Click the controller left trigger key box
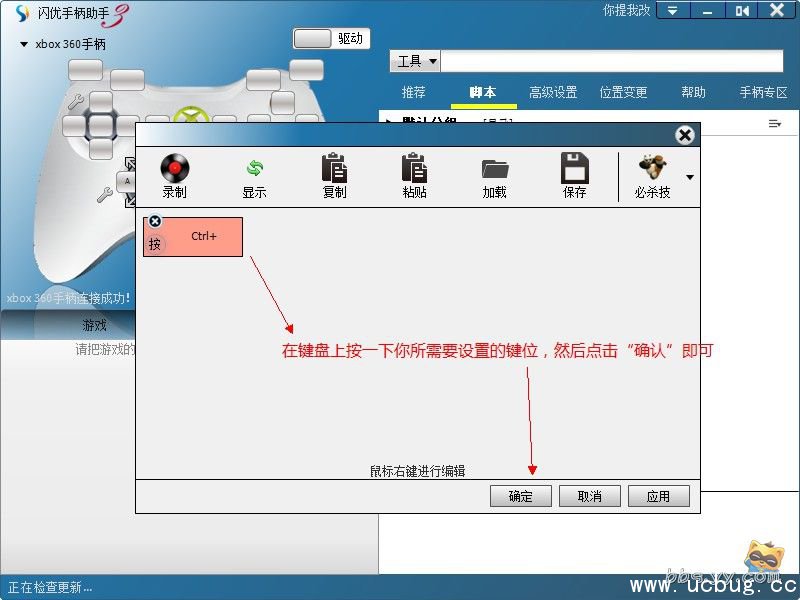This screenshot has height=600, width=800. pos(86,70)
